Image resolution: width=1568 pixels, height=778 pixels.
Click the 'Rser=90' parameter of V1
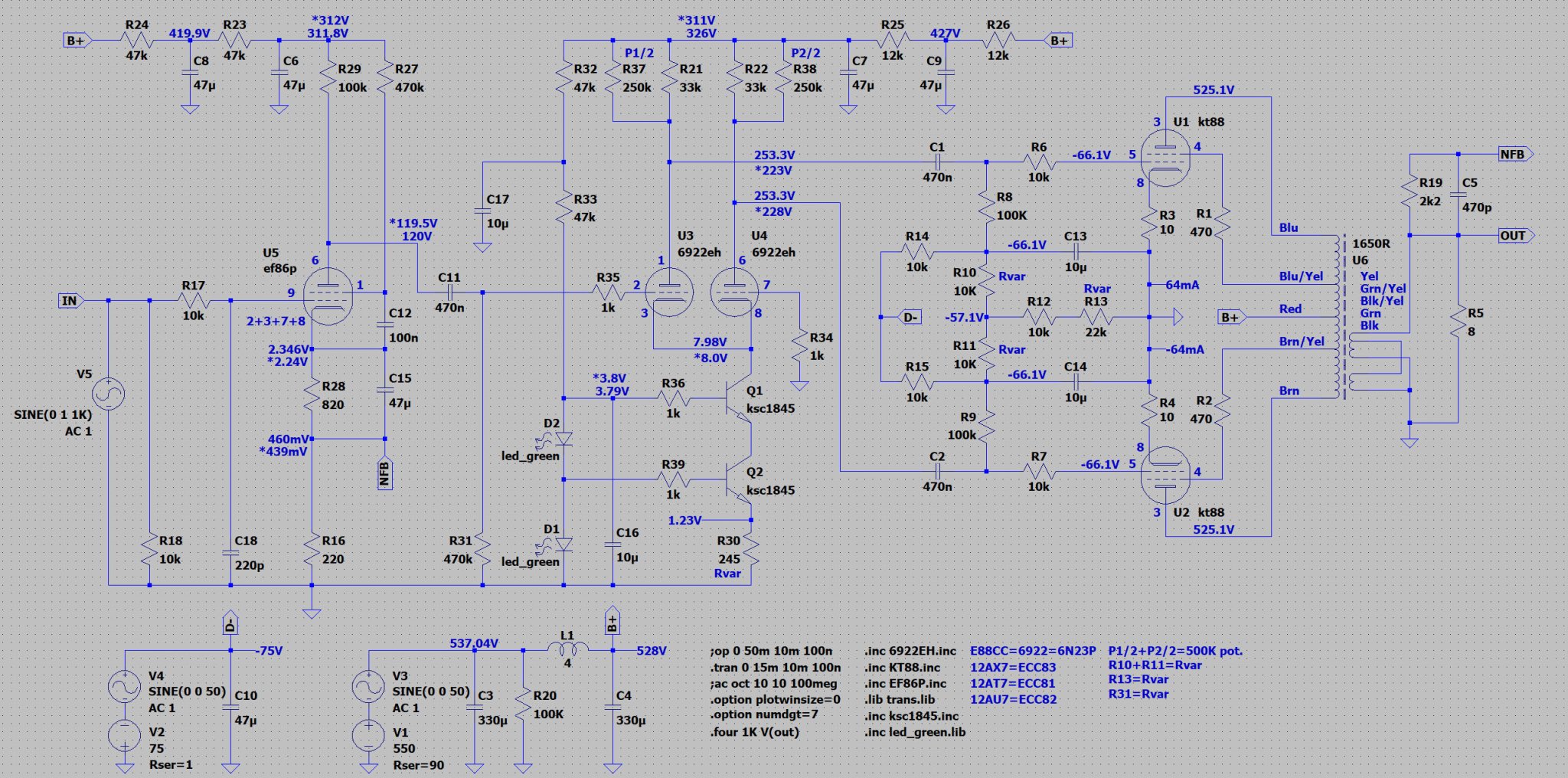418,765
